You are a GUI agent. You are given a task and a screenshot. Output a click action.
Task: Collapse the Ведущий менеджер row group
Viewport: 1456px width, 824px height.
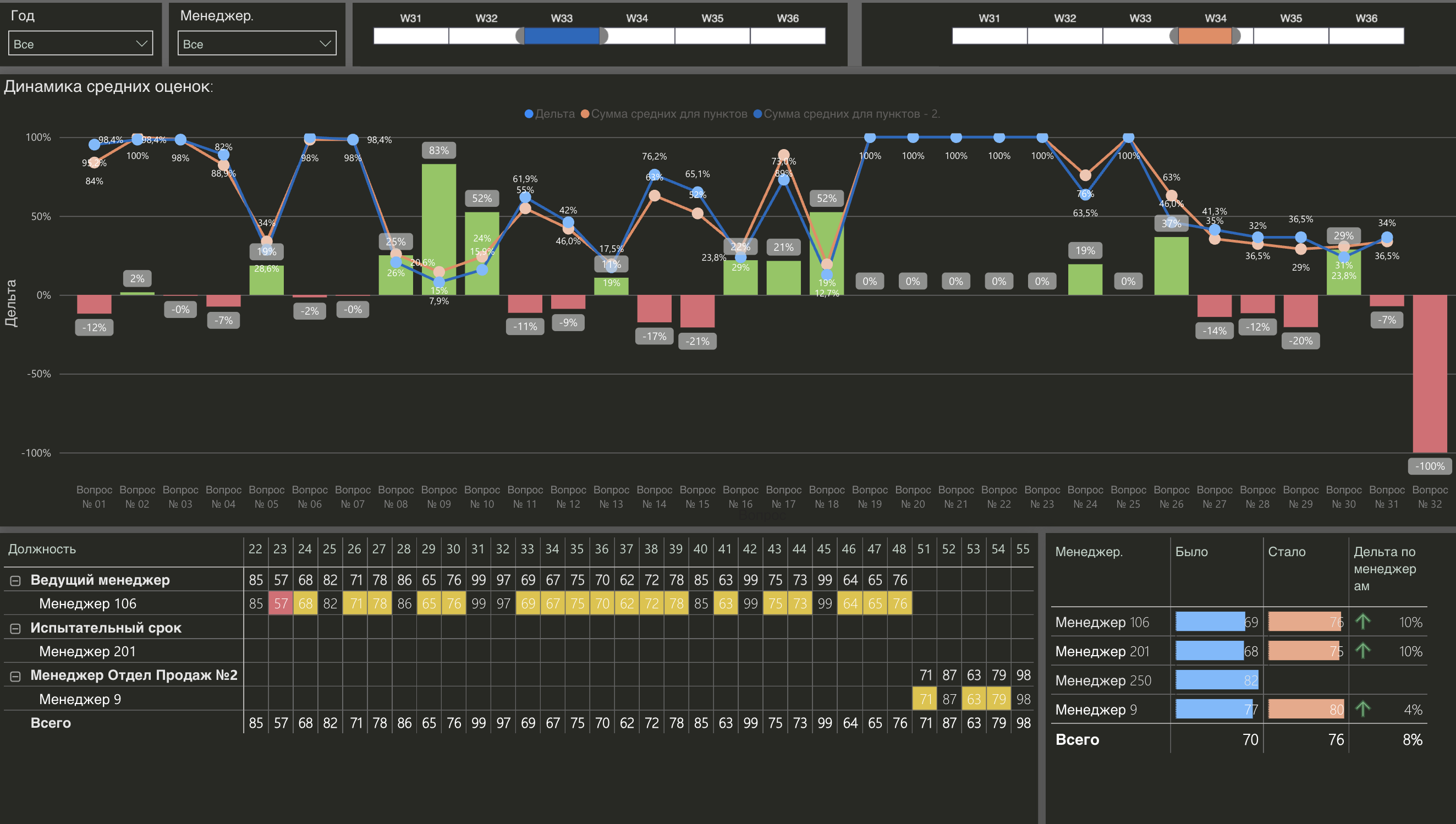click(16, 581)
